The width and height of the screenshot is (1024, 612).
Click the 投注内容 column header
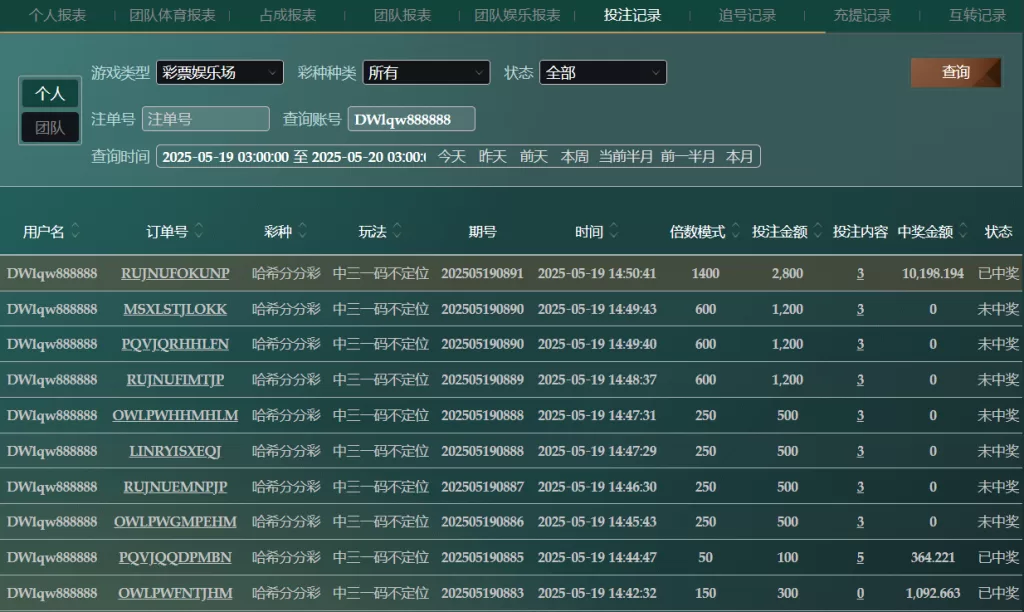click(860, 232)
